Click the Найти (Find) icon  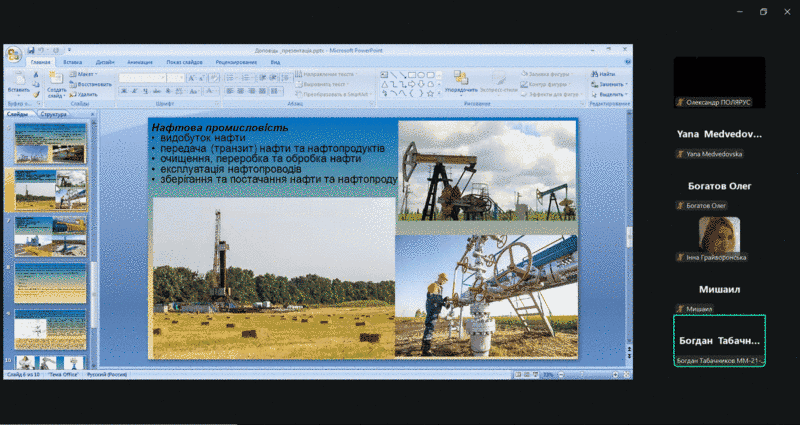pyautogui.click(x=604, y=74)
